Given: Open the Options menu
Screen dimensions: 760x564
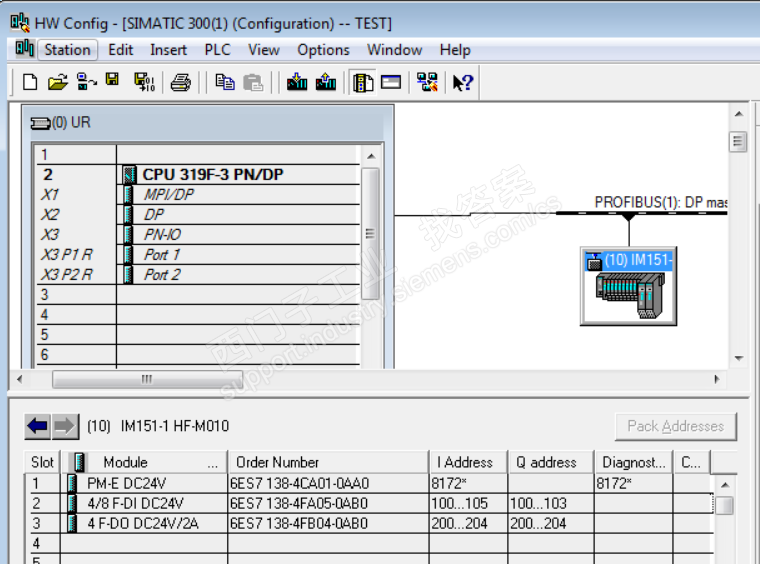Looking at the screenshot, I should coord(323,50).
